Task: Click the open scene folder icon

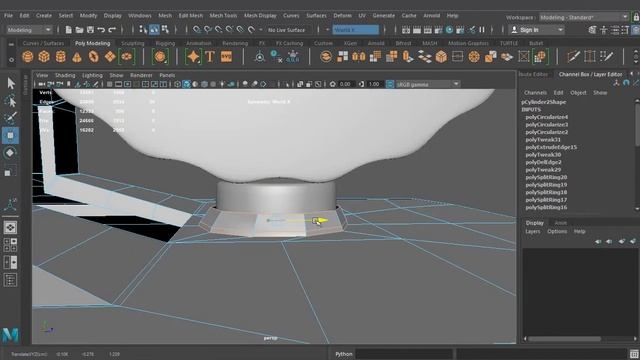Action: pyautogui.click(x=79, y=30)
